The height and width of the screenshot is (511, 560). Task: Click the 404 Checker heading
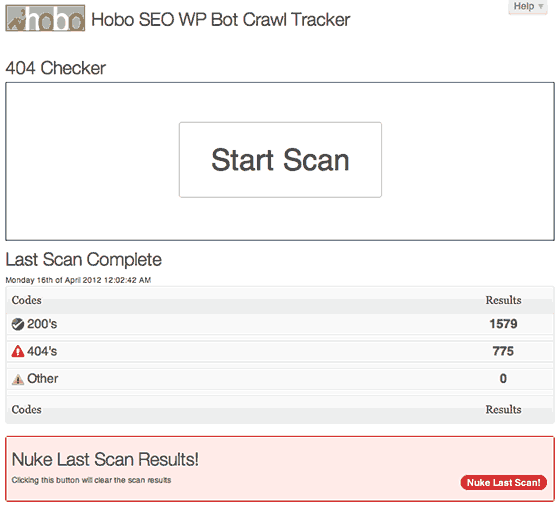click(56, 68)
